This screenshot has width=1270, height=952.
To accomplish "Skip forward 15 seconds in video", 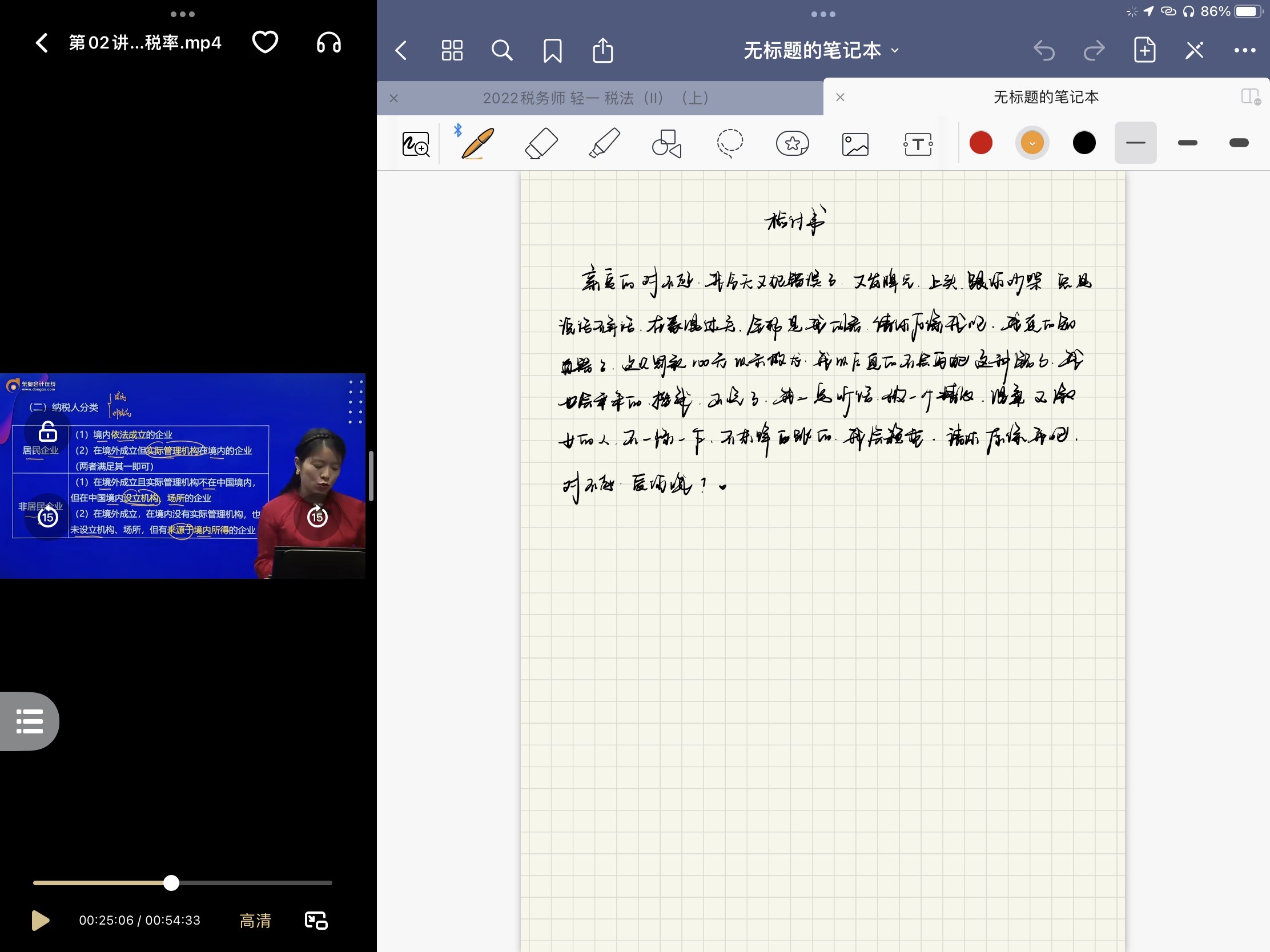I will [x=317, y=517].
